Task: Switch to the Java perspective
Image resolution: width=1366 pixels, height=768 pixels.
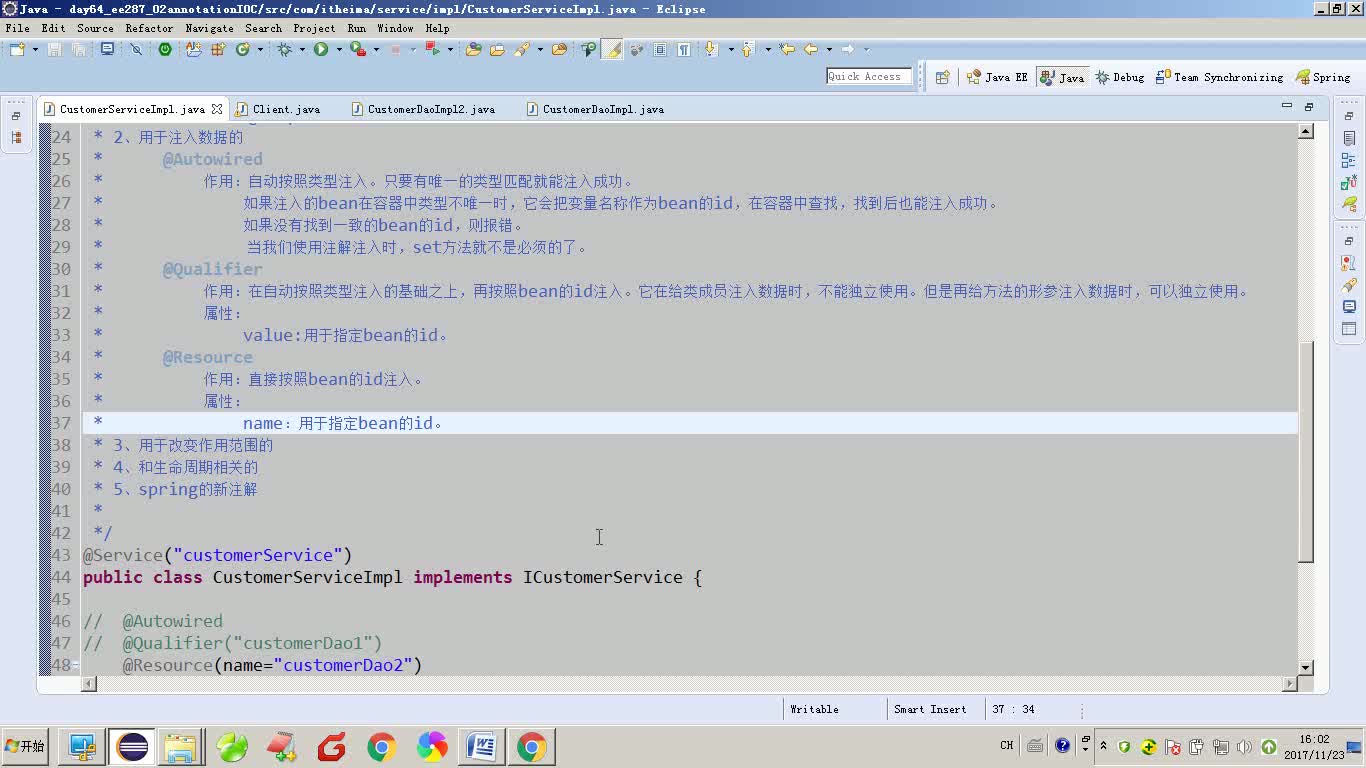Action: [x=1062, y=77]
